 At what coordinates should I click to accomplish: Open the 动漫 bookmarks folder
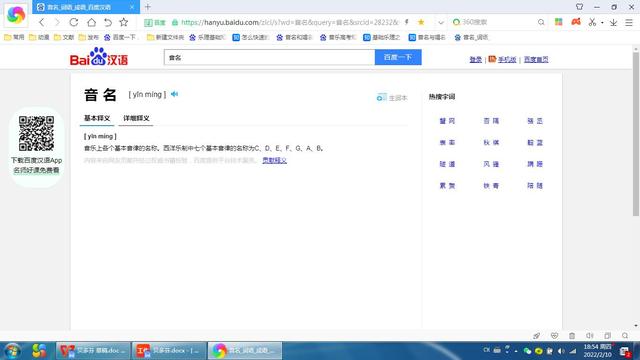pyautogui.click(x=39, y=37)
